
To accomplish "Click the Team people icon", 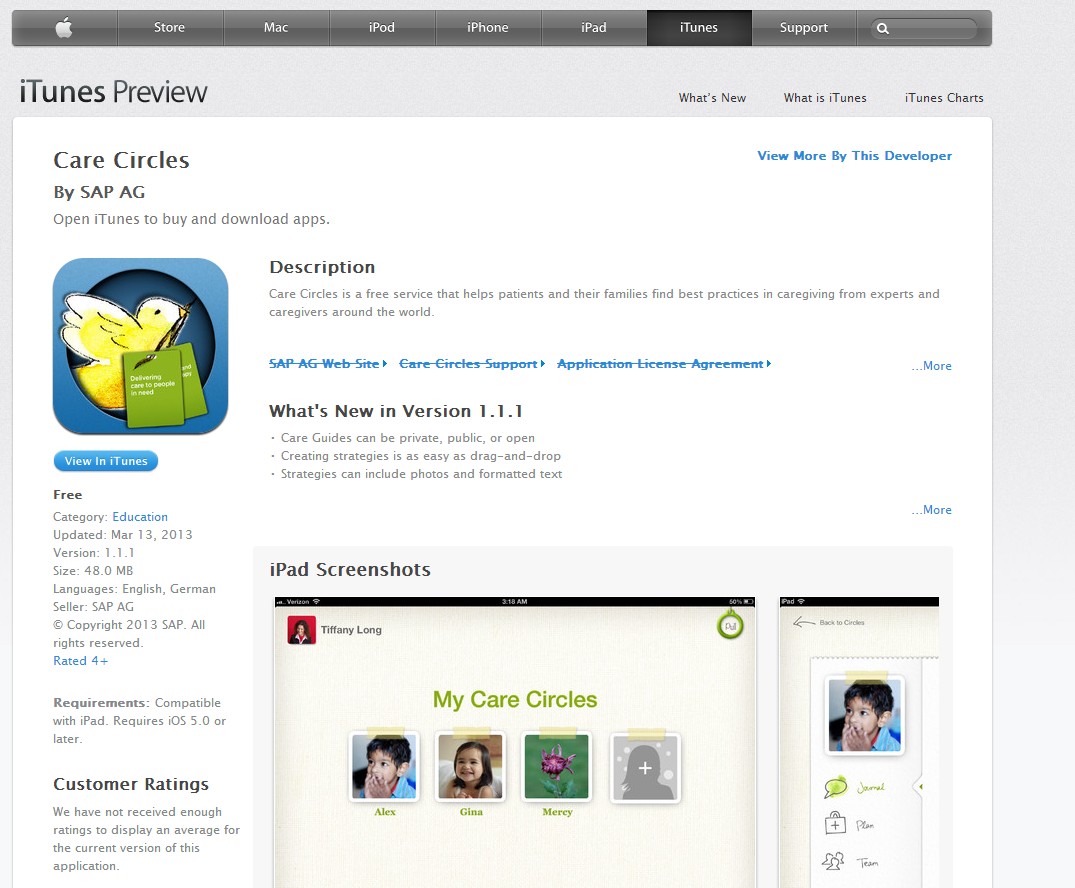I will [x=833, y=861].
